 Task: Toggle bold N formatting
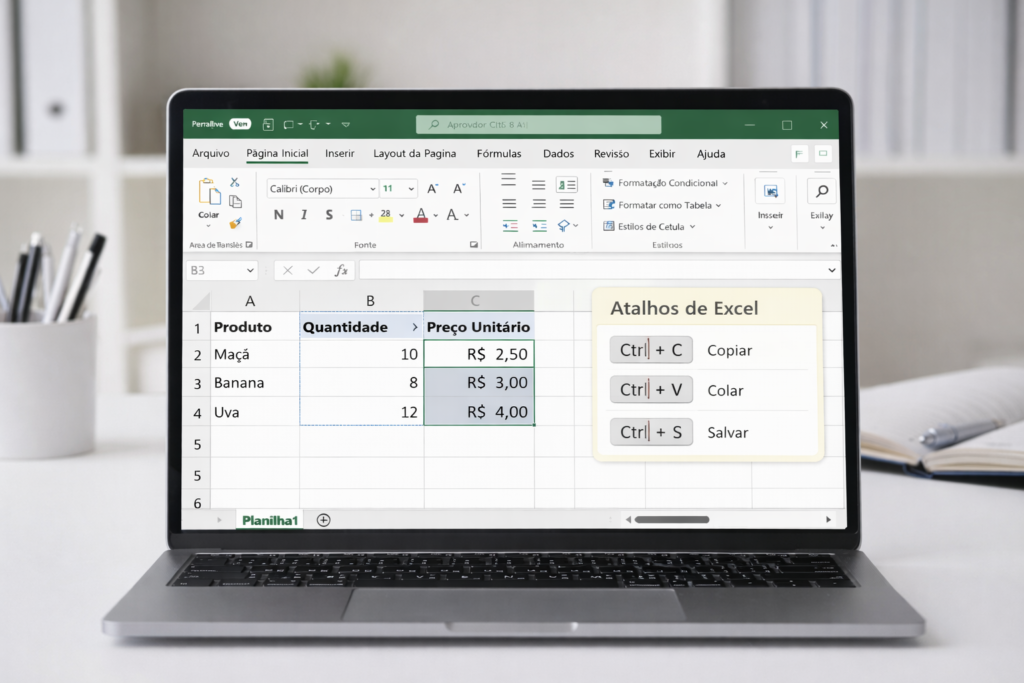point(278,215)
